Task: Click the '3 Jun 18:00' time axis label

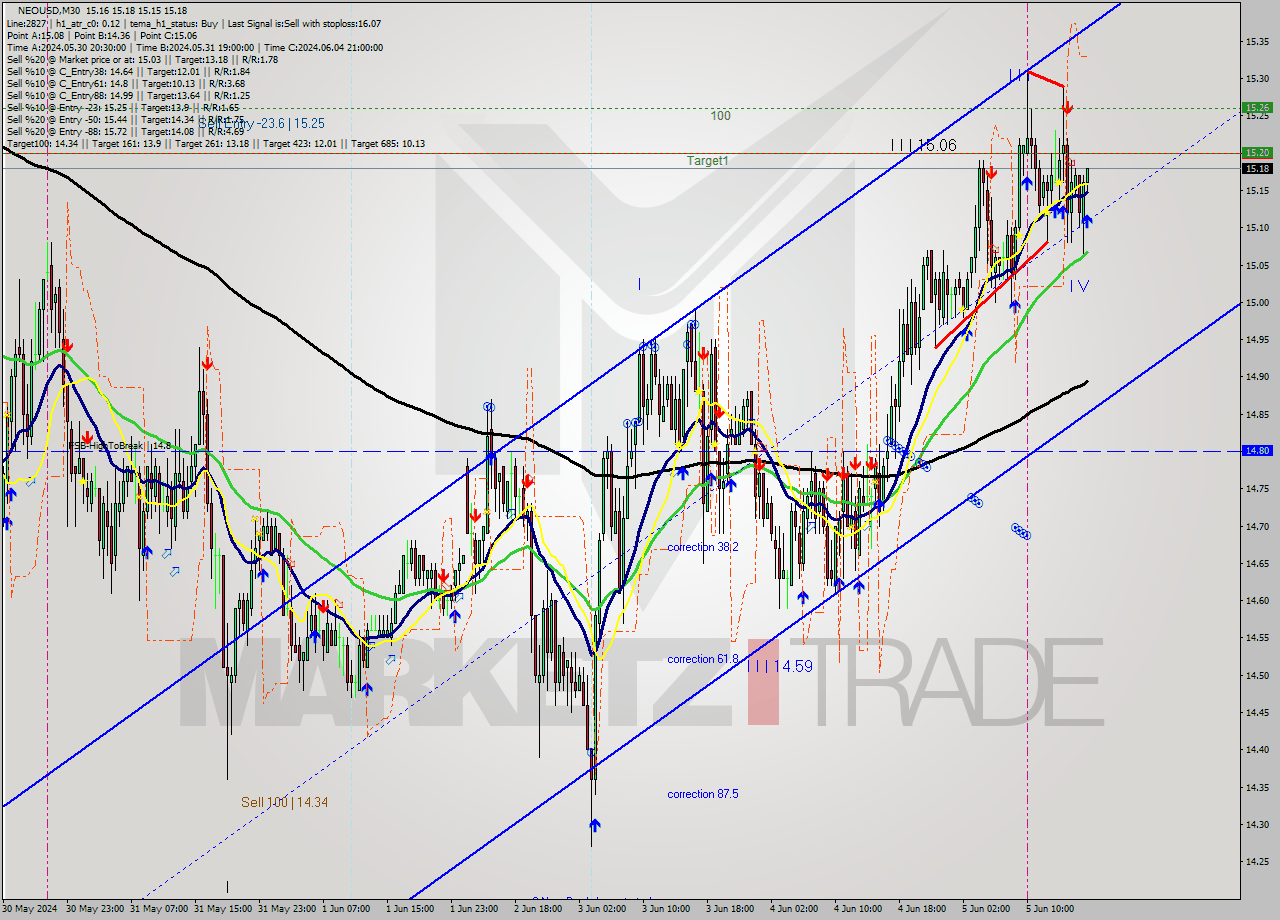Action: pos(732,909)
